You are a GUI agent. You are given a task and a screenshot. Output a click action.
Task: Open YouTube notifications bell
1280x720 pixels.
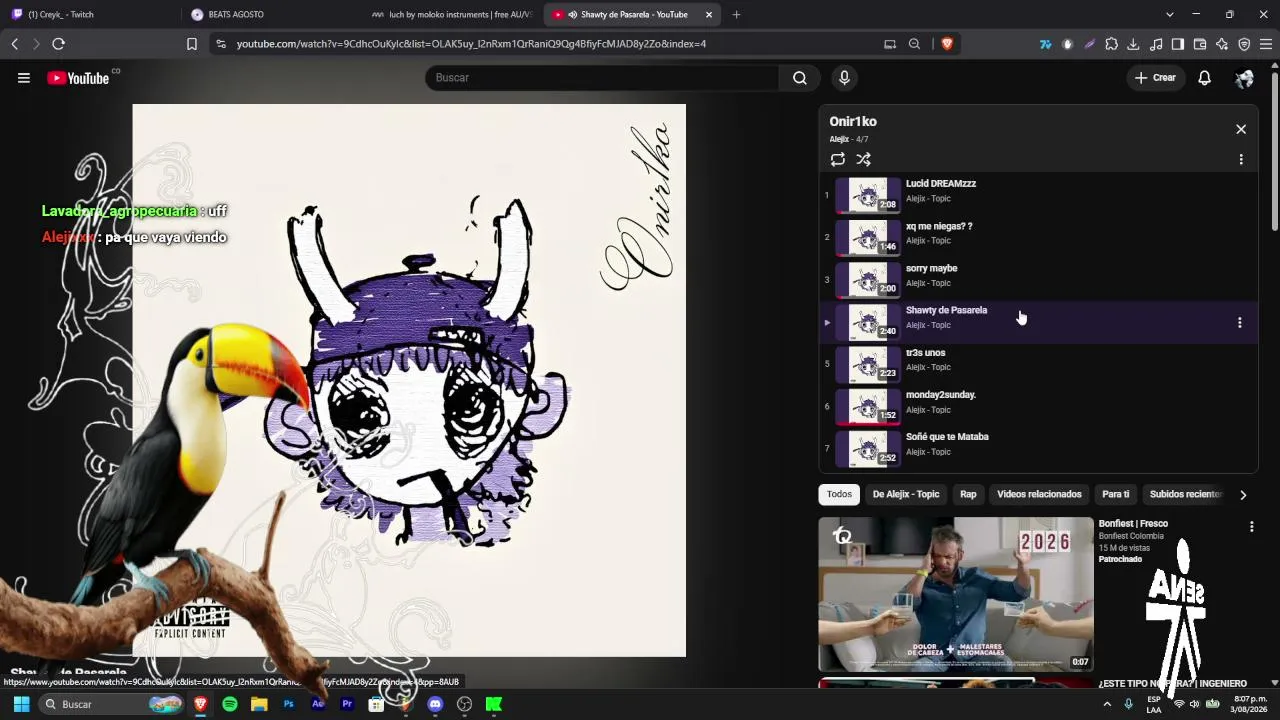click(x=1204, y=78)
